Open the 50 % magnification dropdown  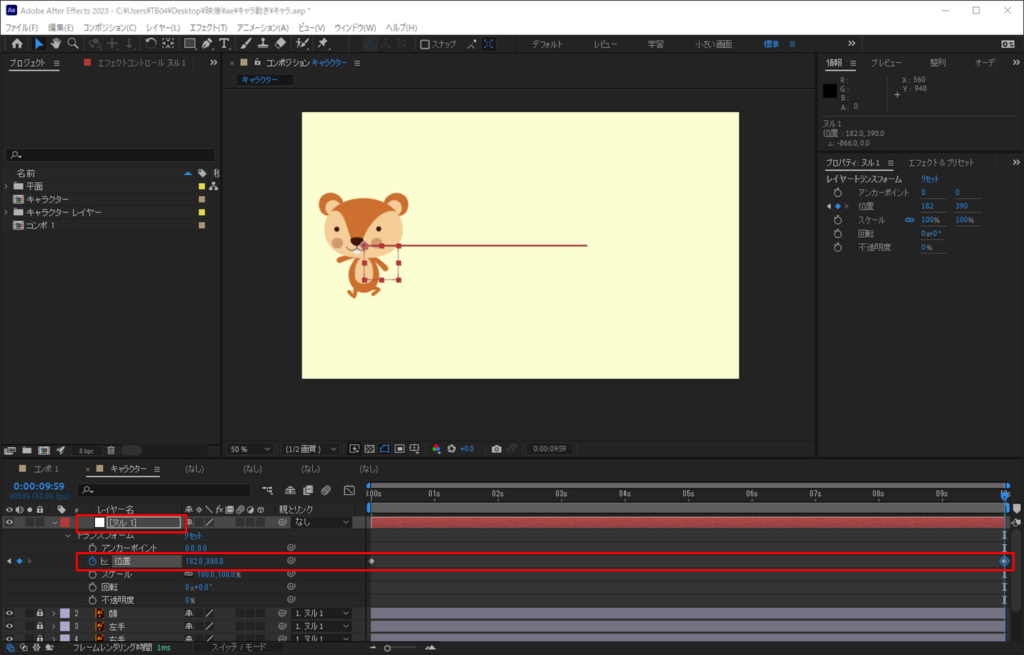250,449
